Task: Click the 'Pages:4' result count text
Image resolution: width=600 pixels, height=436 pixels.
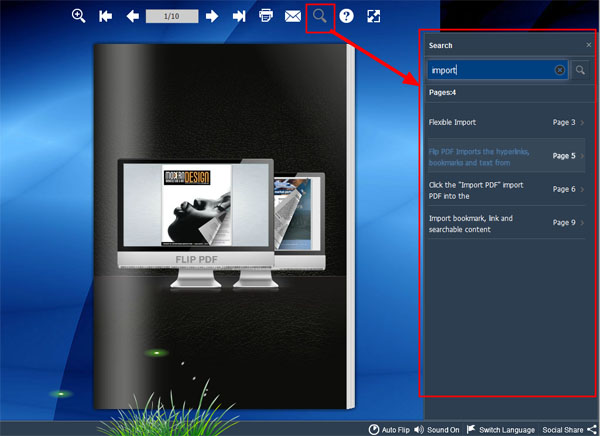Action: pos(442,92)
